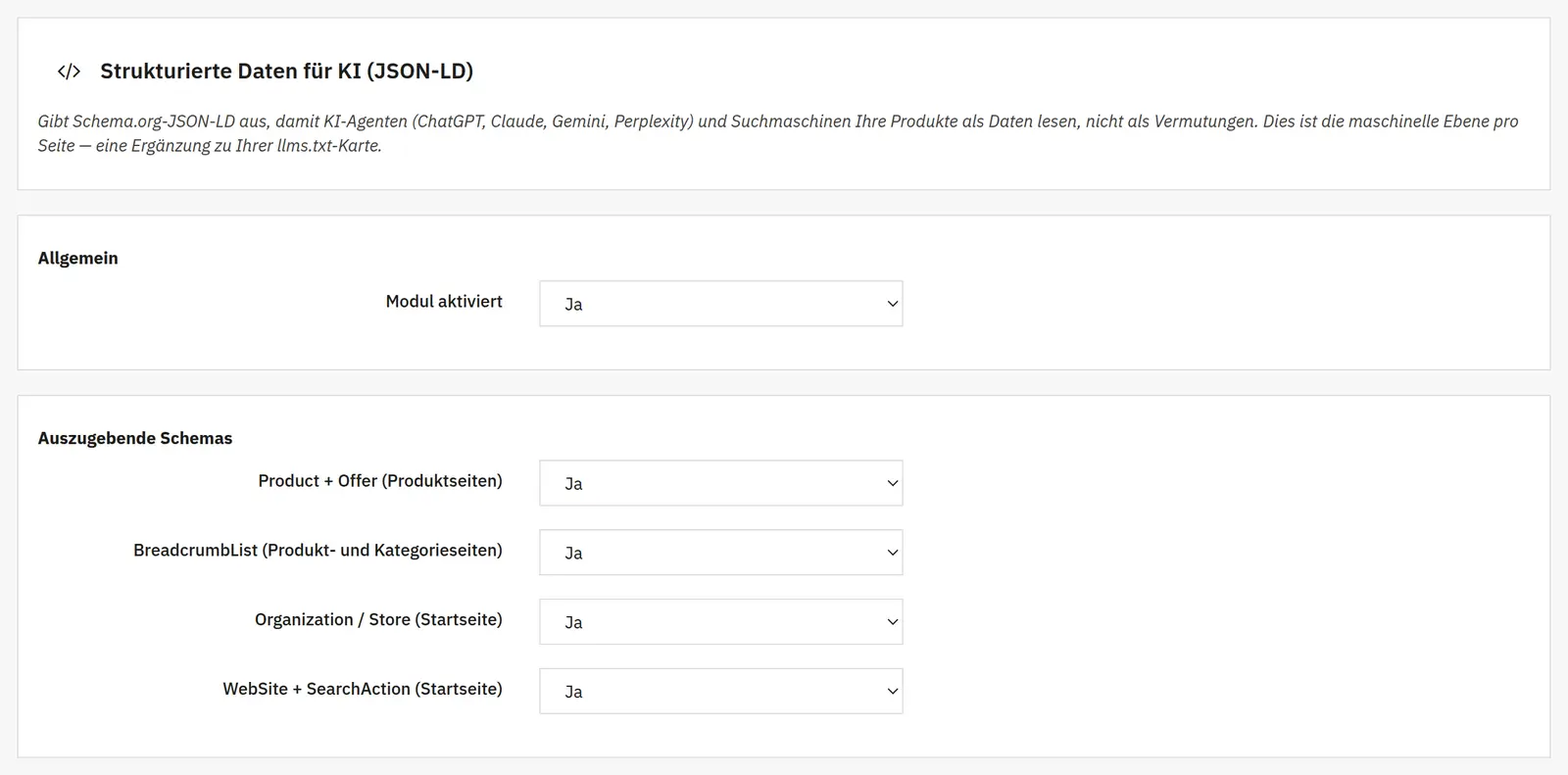Click the chevron arrow in Organization / Store select
This screenshot has width=1568, height=775.
[892, 622]
